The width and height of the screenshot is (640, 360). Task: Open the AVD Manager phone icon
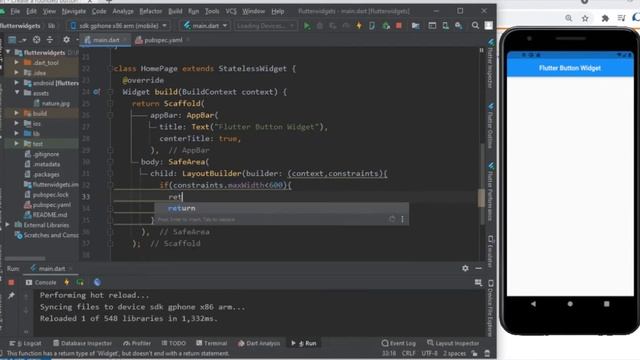pyautogui.click(x=445, y=26)
